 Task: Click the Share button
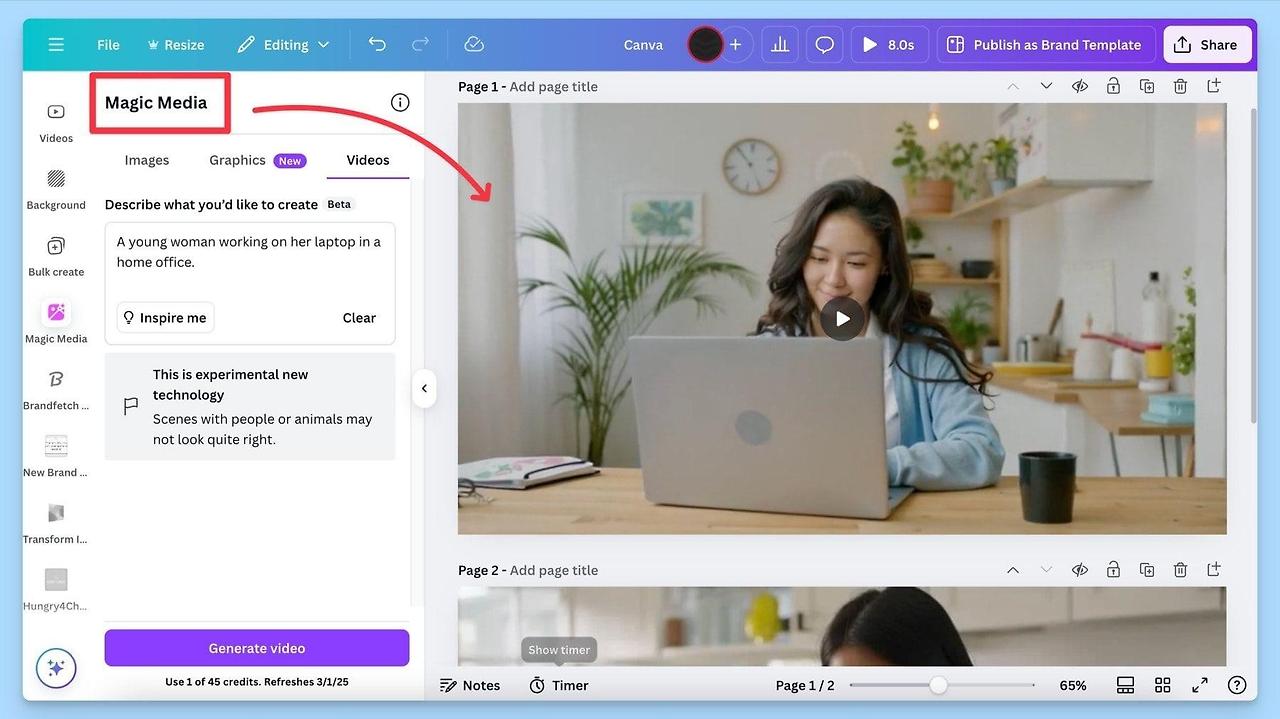coord(1207,45)
